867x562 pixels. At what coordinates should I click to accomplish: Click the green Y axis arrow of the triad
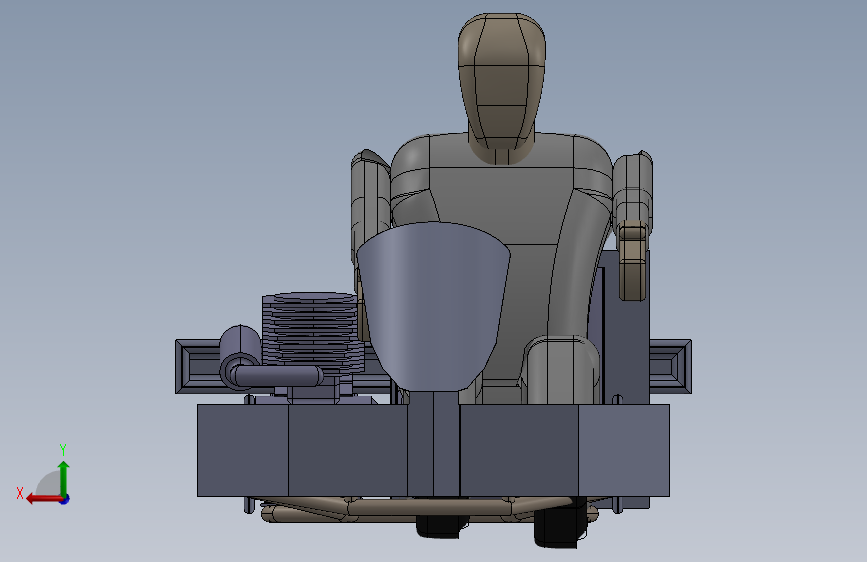(64, 479)
